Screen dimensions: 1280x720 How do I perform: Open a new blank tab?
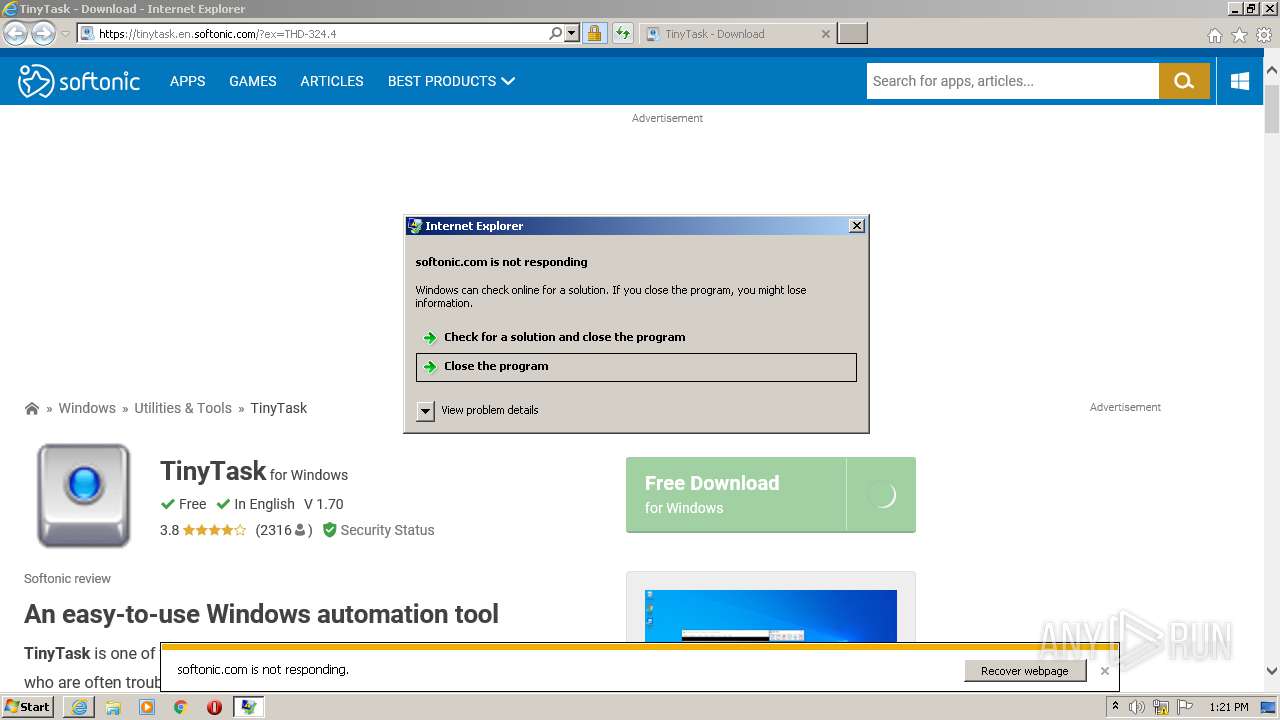[852, 34]
